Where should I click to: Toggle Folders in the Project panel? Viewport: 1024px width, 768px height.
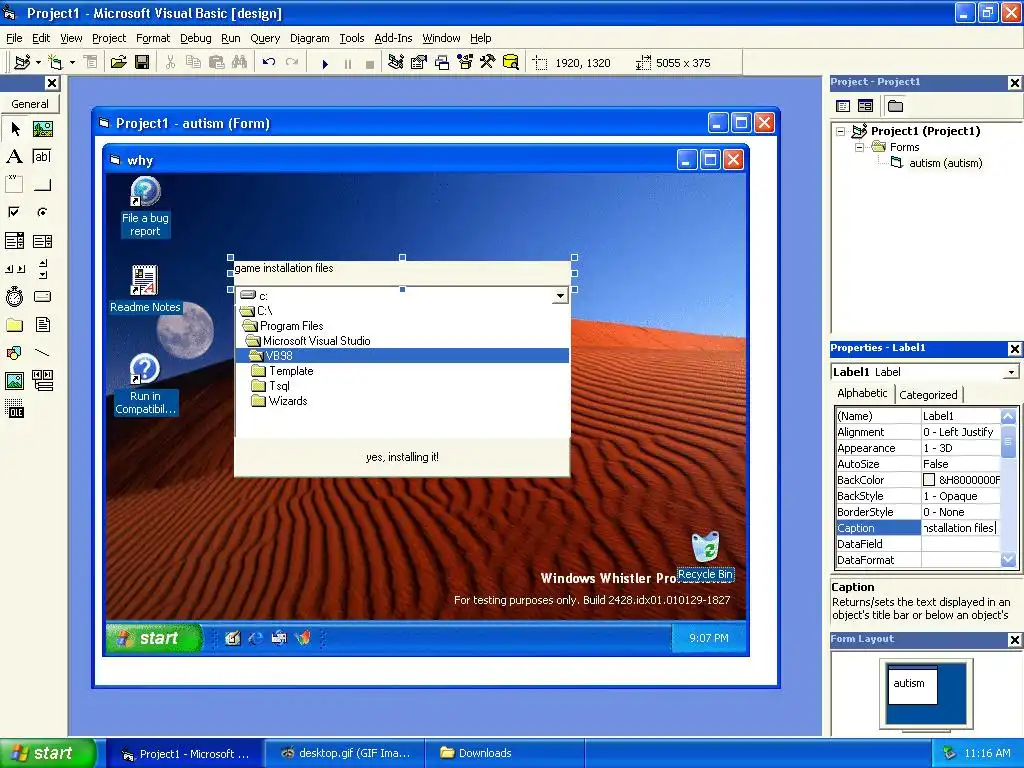[x=895, y=106]
